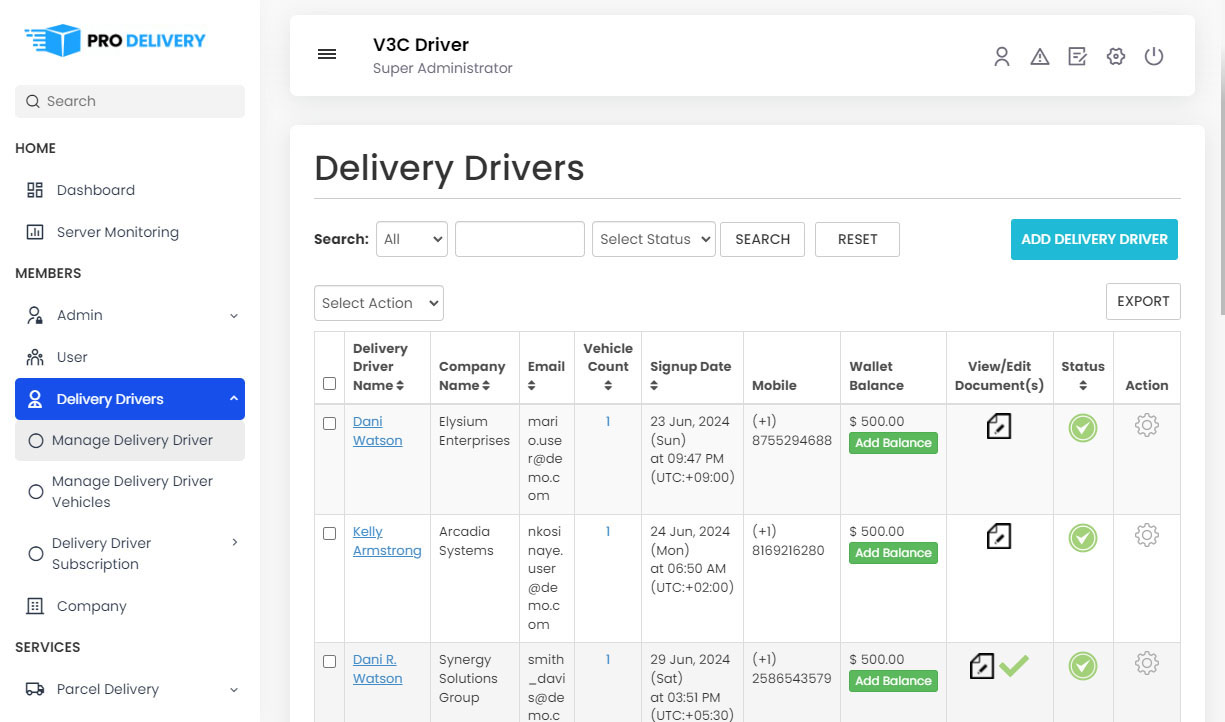The width and height of the screenshot is (1225, 722).
Task: Click Add Balance for Kelly Armstrong
Action: click(x=893, y=552)
